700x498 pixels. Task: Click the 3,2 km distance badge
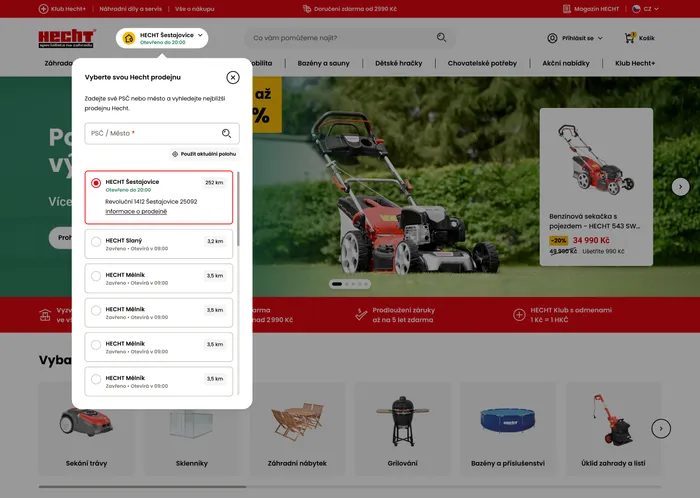[215, 241]
